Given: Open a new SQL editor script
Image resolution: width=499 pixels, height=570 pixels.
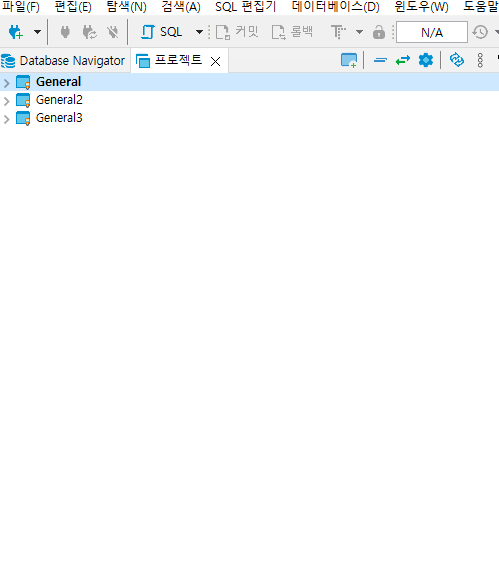Looking at the screenshot, I should click(x=161, y=32).
